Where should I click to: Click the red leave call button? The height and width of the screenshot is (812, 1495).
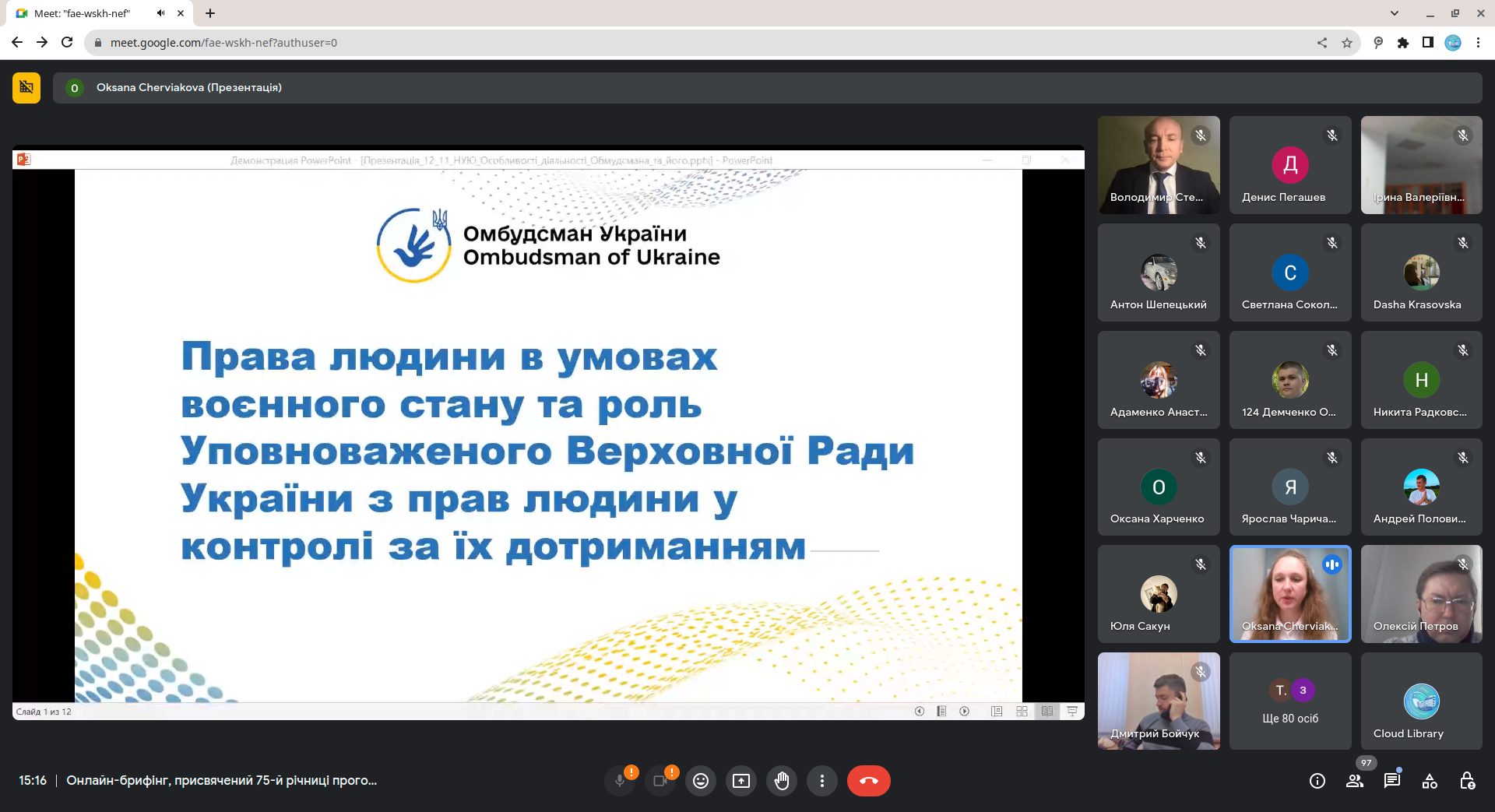[x=868, y=781]
